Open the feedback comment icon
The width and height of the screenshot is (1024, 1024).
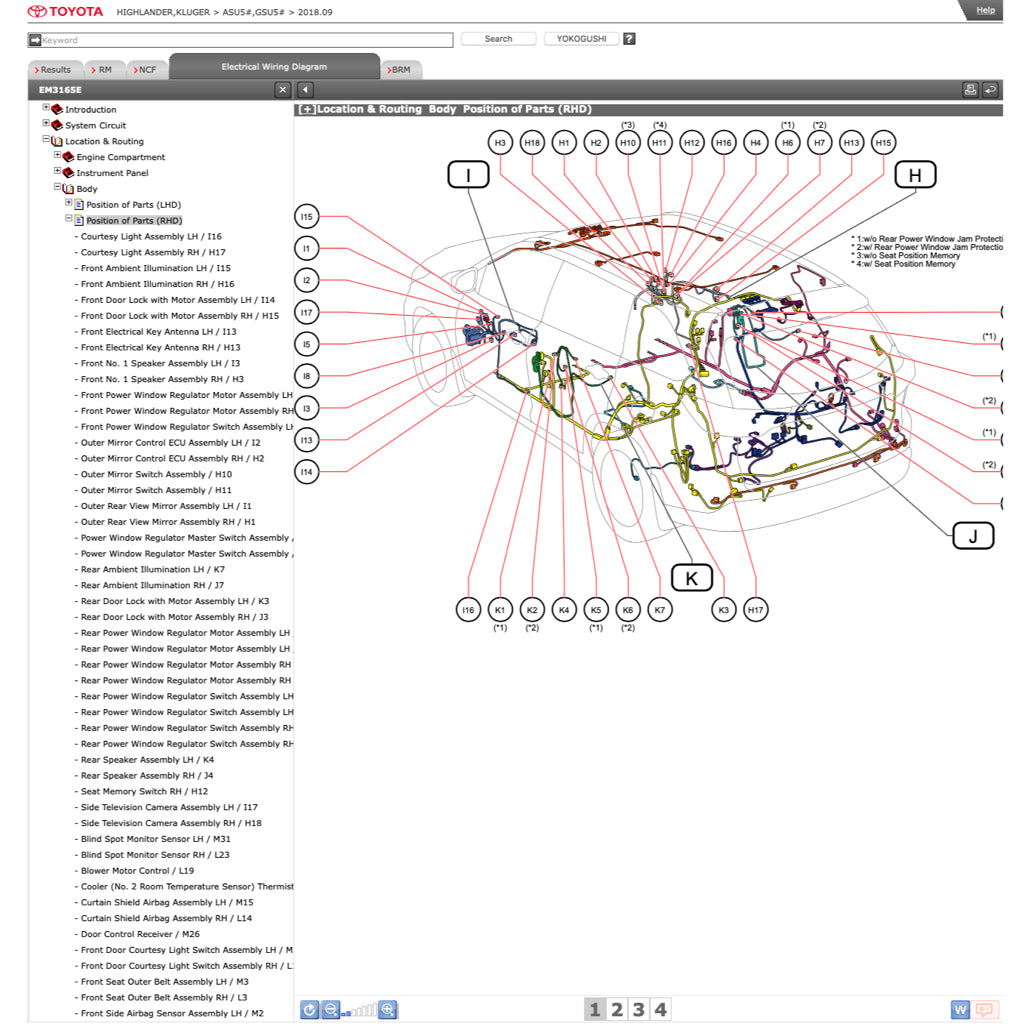(986, 1010)
